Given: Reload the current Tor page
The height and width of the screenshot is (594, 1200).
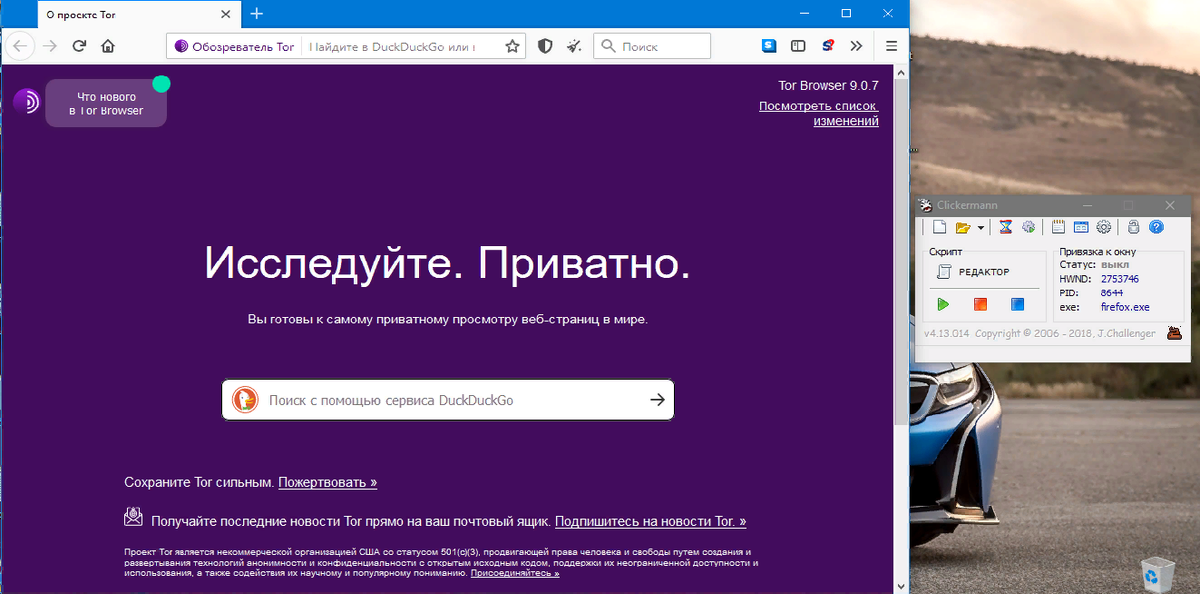Looking at the screenshot, I should pos(79,46).
